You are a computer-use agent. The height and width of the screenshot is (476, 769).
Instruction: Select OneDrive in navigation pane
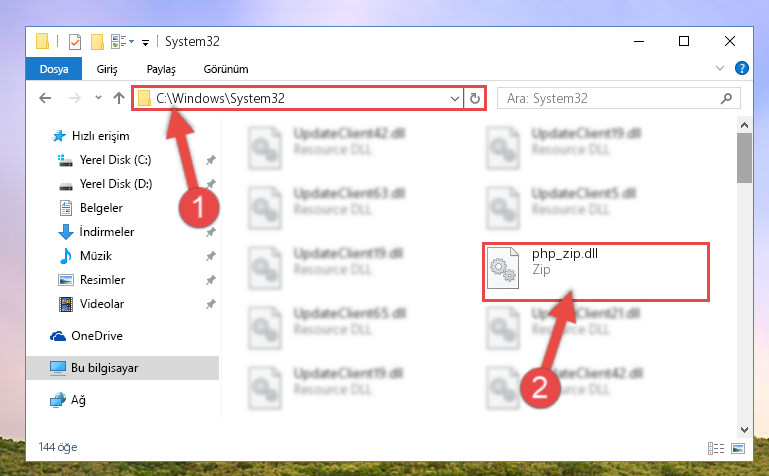click(x=97, y=336)
